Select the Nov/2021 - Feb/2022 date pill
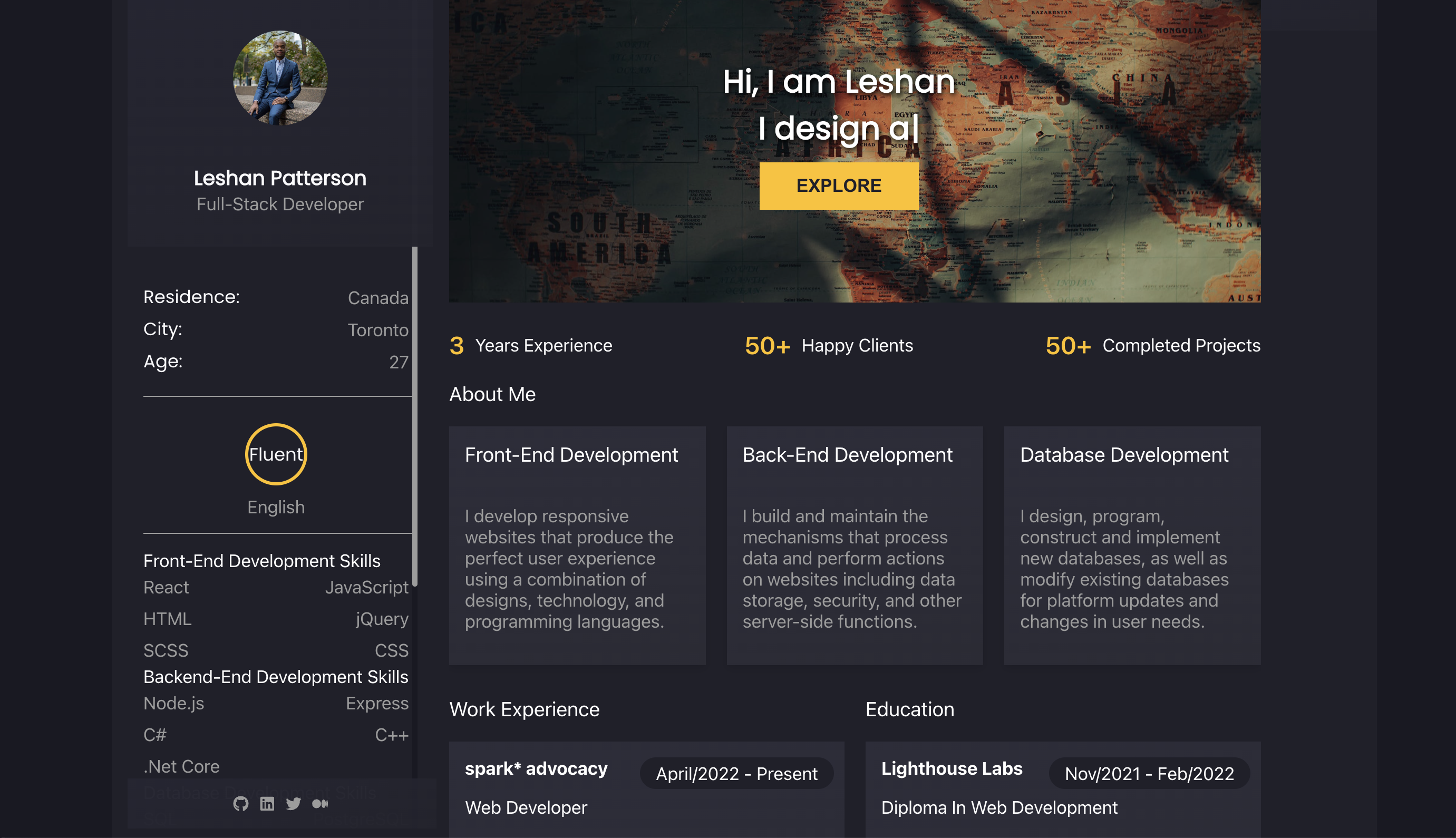The image size is (1456, 838). (1150, 774)
